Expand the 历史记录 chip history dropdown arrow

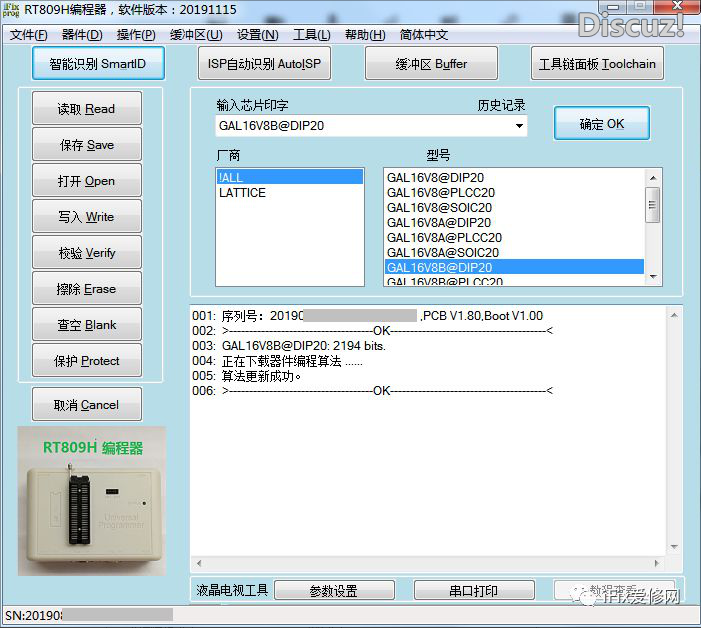coord(519,126)
